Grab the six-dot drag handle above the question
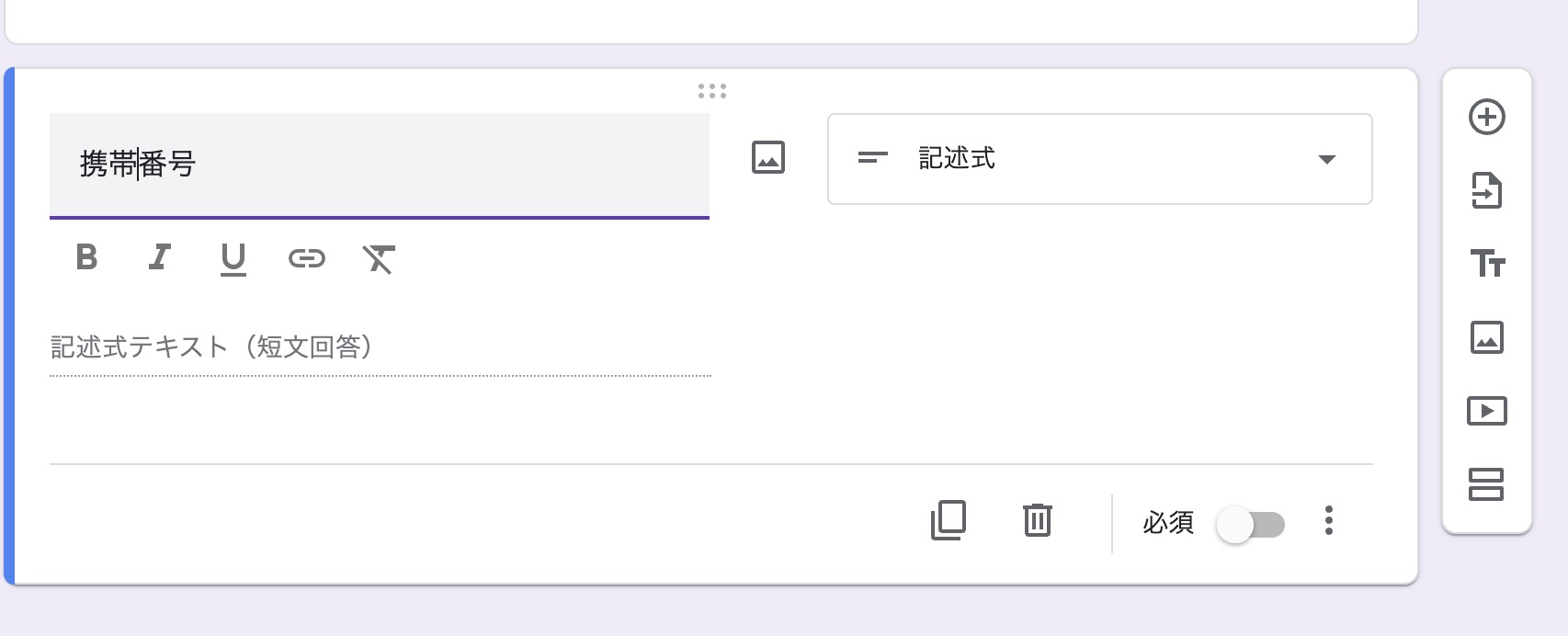 point(711,91)
